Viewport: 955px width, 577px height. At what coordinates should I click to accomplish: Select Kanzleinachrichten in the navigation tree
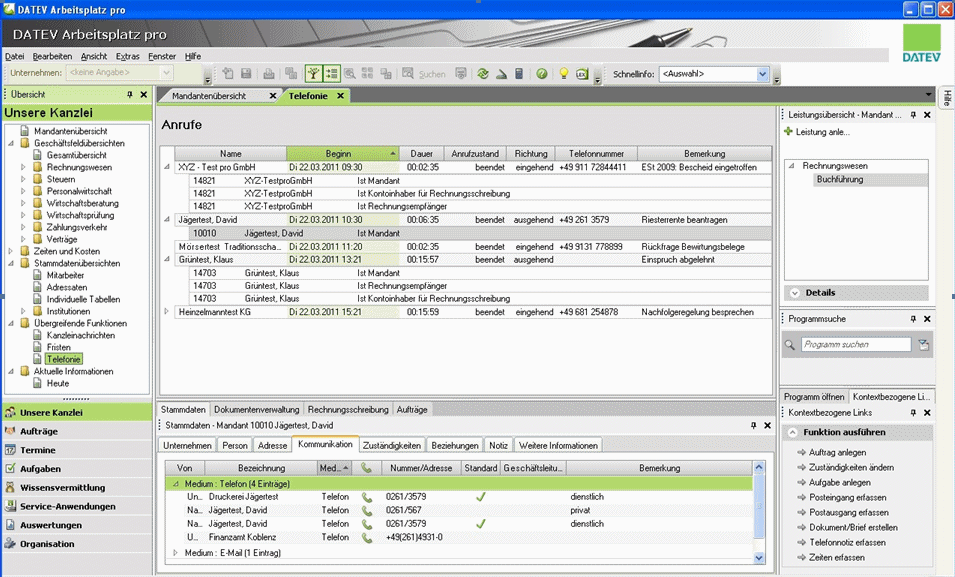80,335
